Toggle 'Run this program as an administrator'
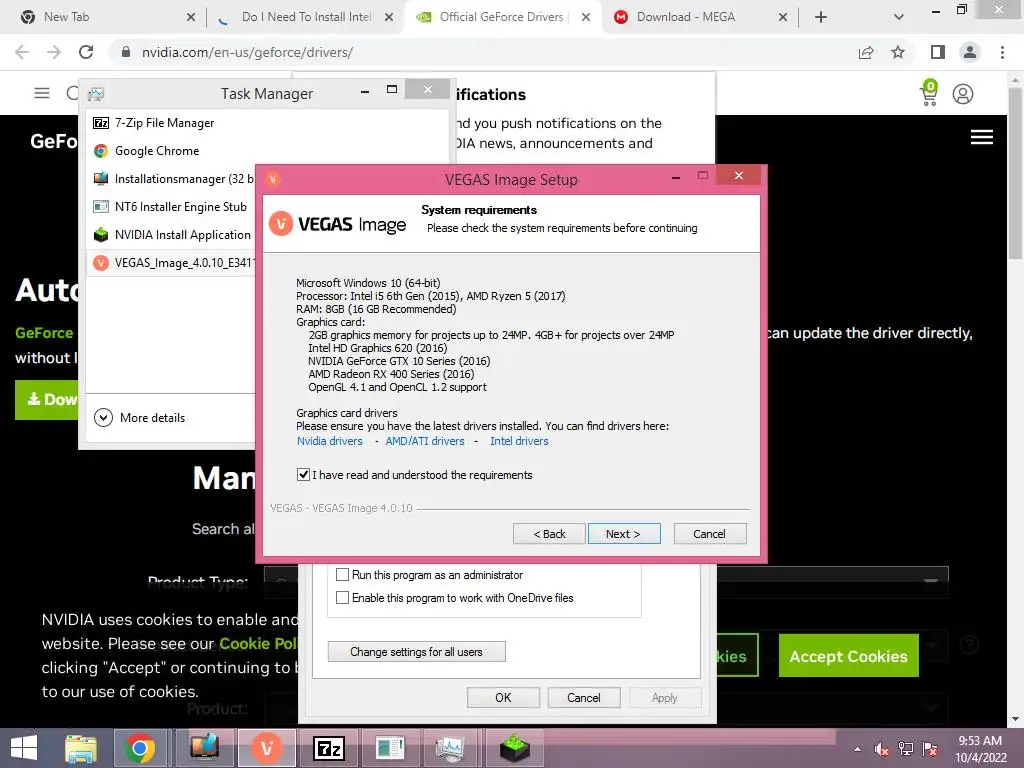This screenshot has width=1024, height=768. (342, 575)
